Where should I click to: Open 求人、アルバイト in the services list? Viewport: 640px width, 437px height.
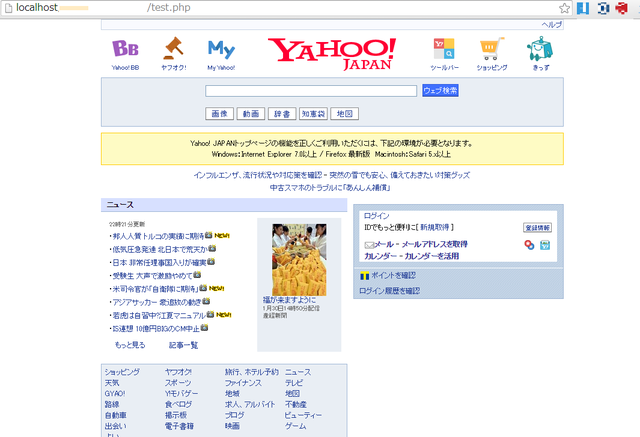pos(250,404)
